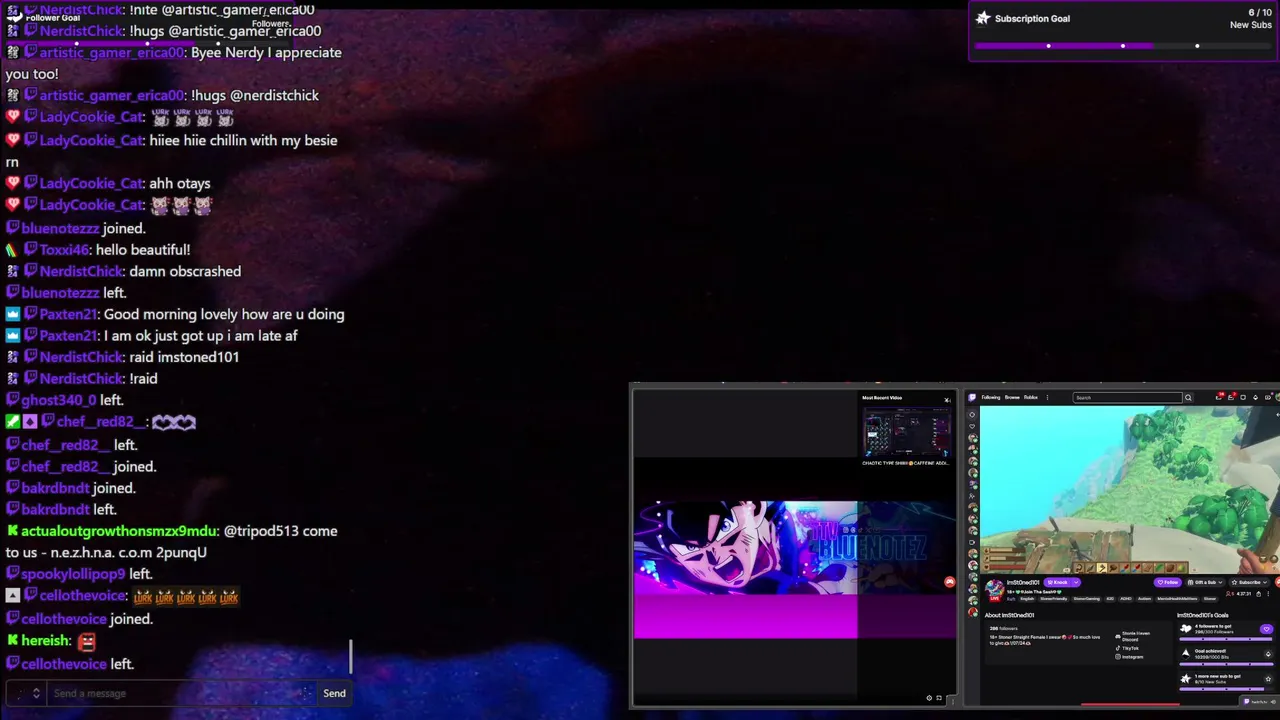Viewport: 1280px width, 720px height.
Task: Open Roblox tab in Twitch window
Action: [1031, 397]
